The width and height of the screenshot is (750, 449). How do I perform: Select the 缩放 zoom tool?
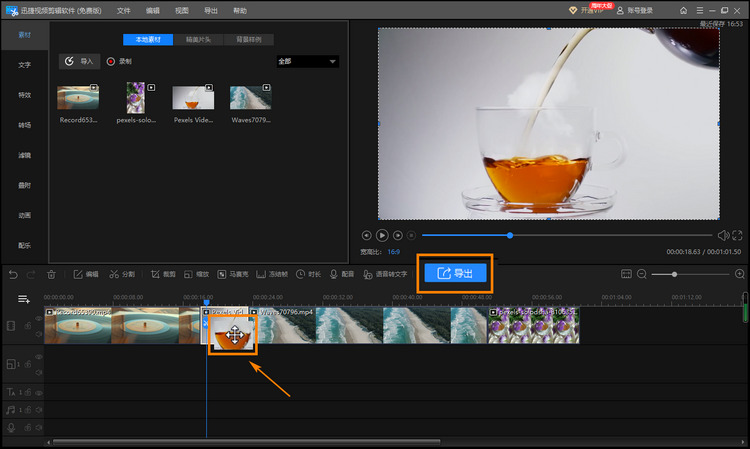pyautogui.click(x=197, y=274)
